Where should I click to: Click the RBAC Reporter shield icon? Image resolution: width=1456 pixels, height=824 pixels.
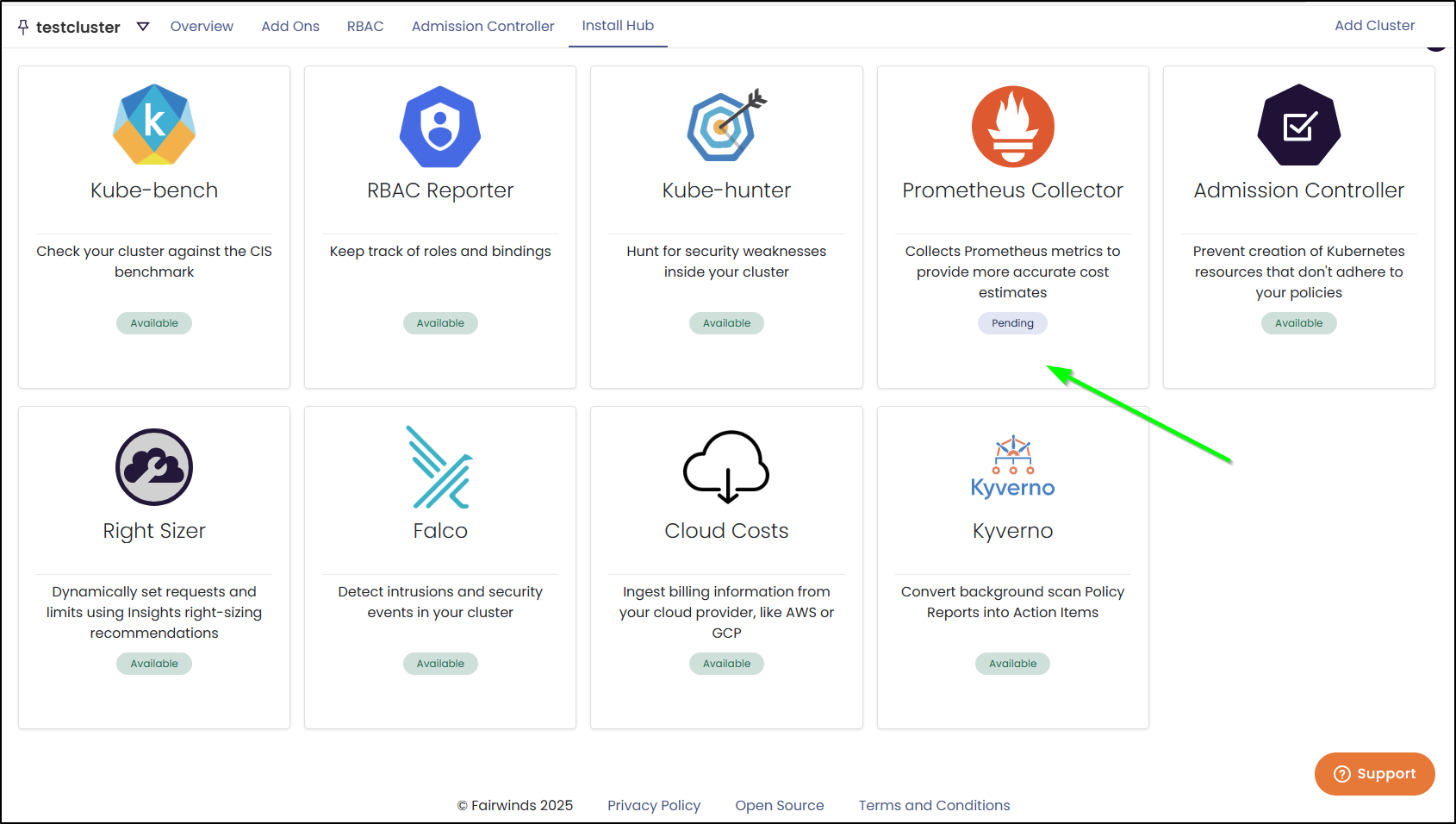440,127
